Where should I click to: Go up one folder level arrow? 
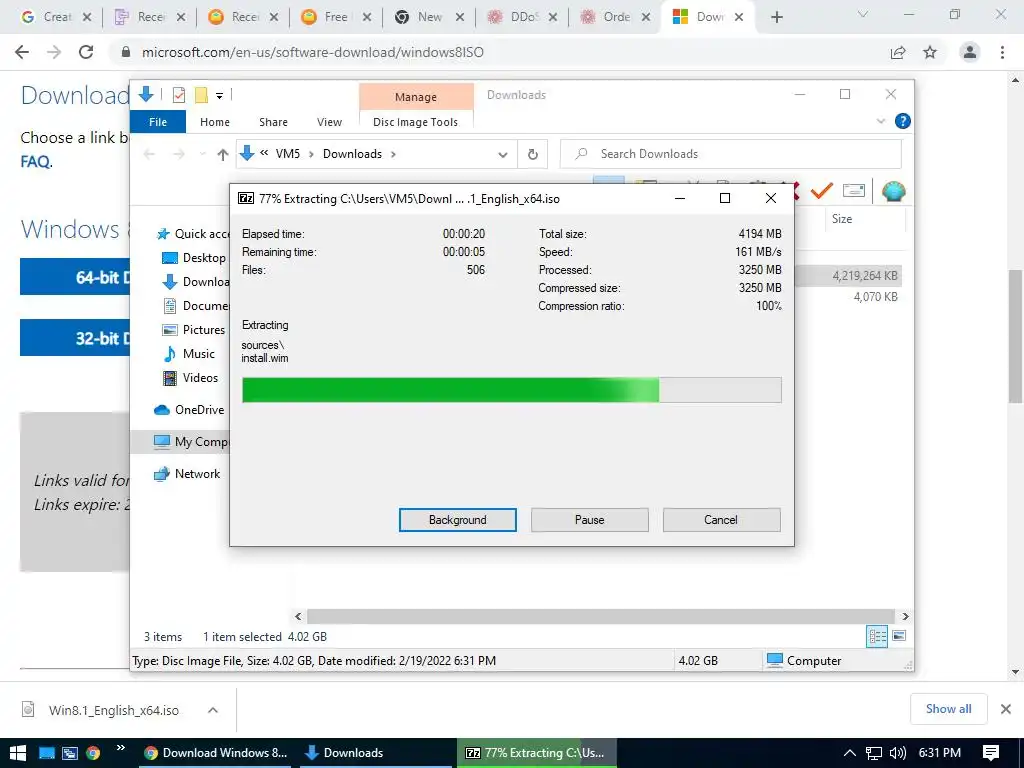pyautogui.click(x=223, y=154)
